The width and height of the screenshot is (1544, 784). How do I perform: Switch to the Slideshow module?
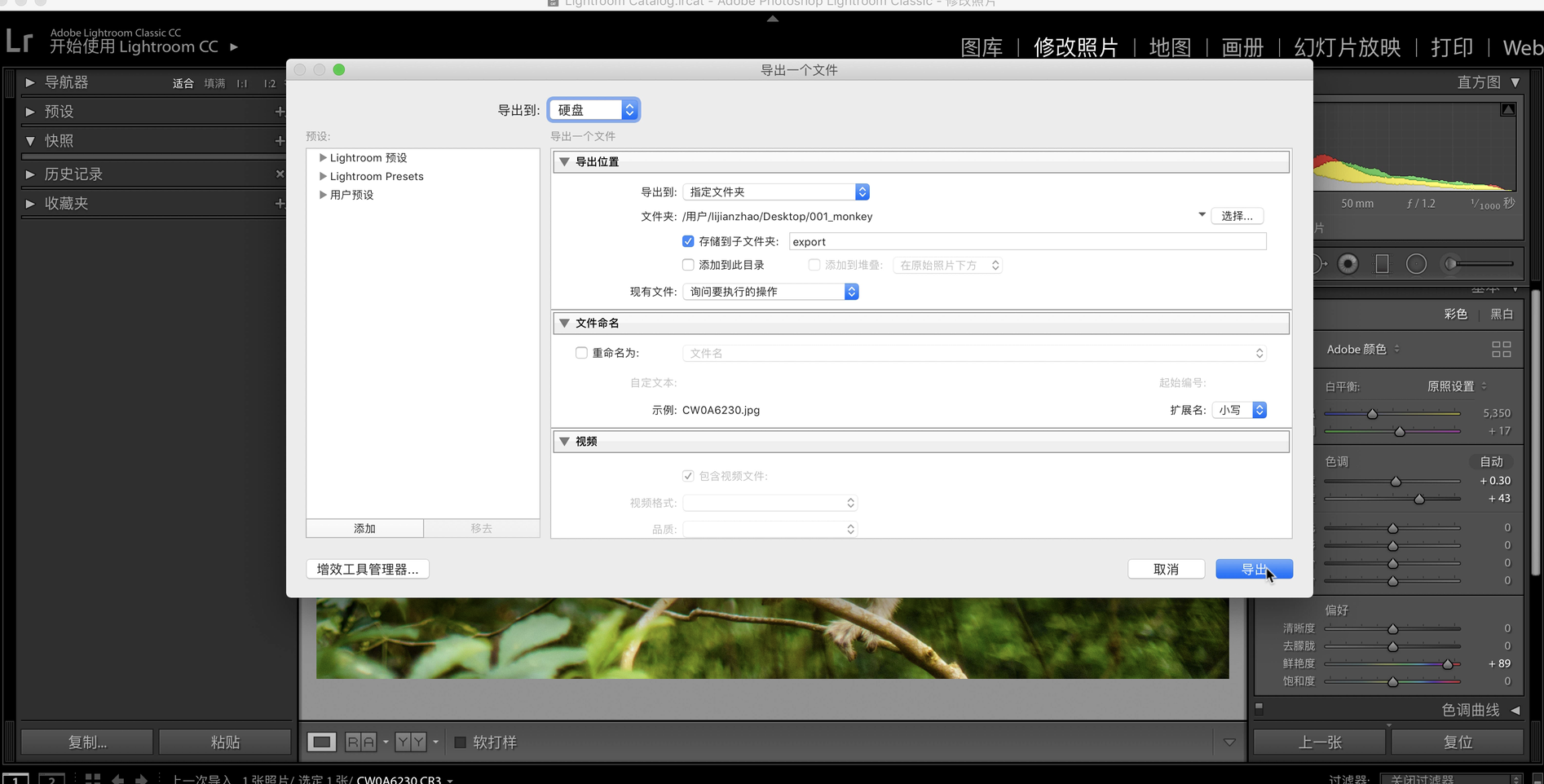coord(1348,47)
